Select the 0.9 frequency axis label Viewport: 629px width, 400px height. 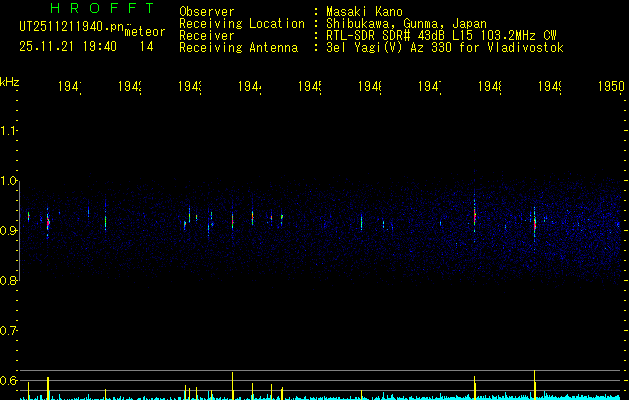(x=9, y=231)
